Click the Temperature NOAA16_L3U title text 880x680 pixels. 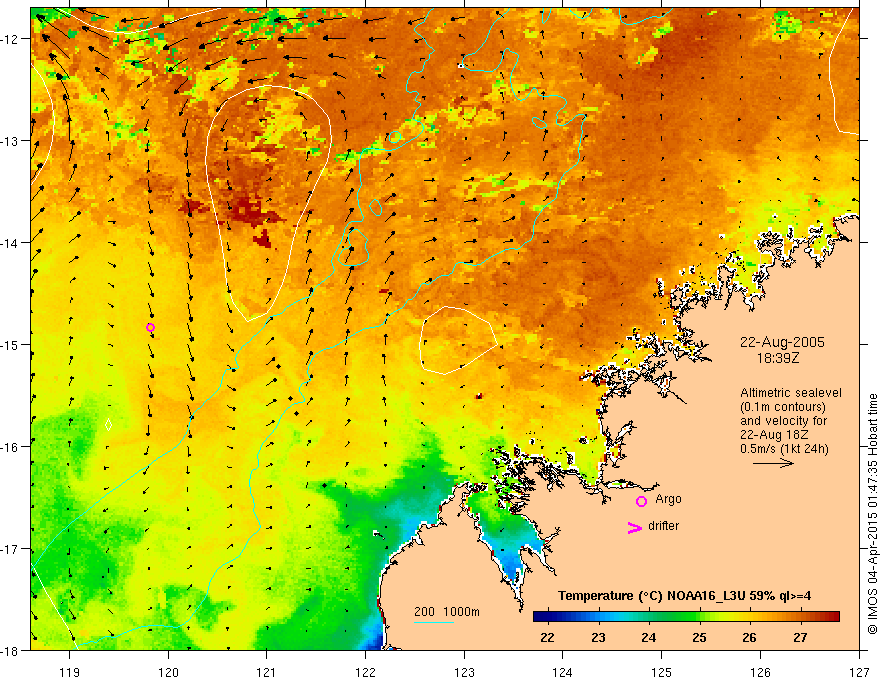pyautogui.click(x=684, y=595)
